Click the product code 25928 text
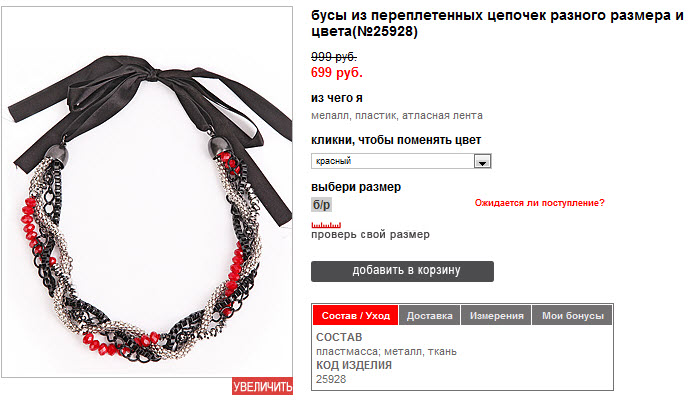The height and width of the screenshot is (409, 691). pos(331,379)
